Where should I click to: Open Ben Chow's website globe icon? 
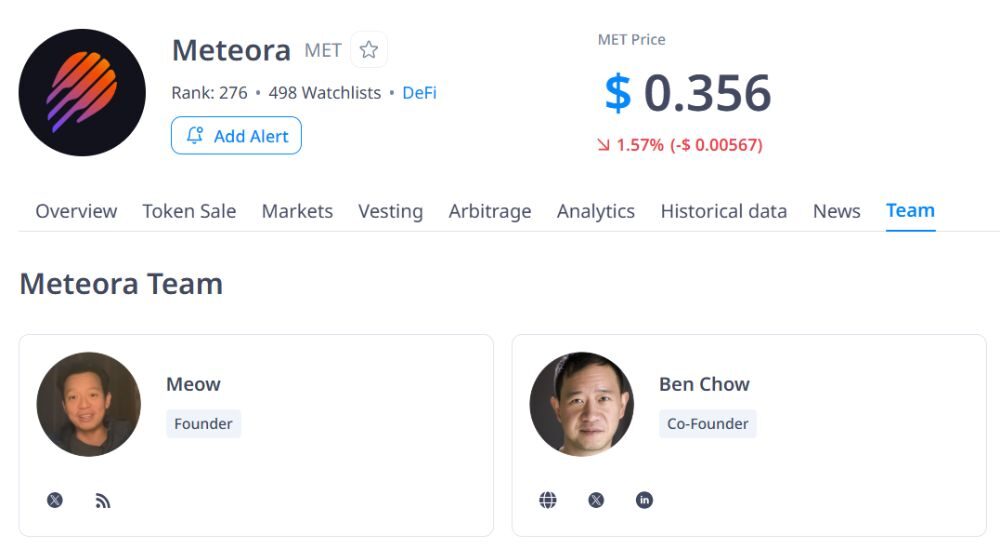pos(548,500)
